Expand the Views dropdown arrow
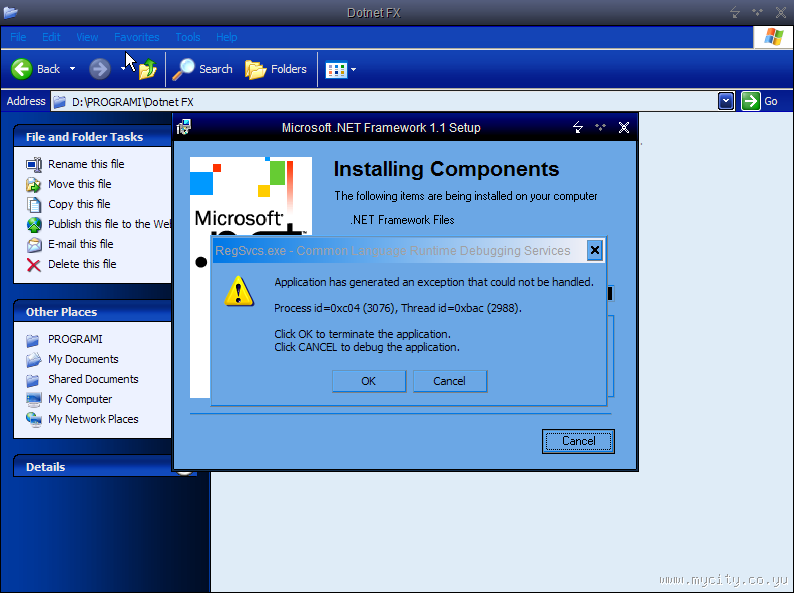794x593 pixels. click(x=353, y=69)
